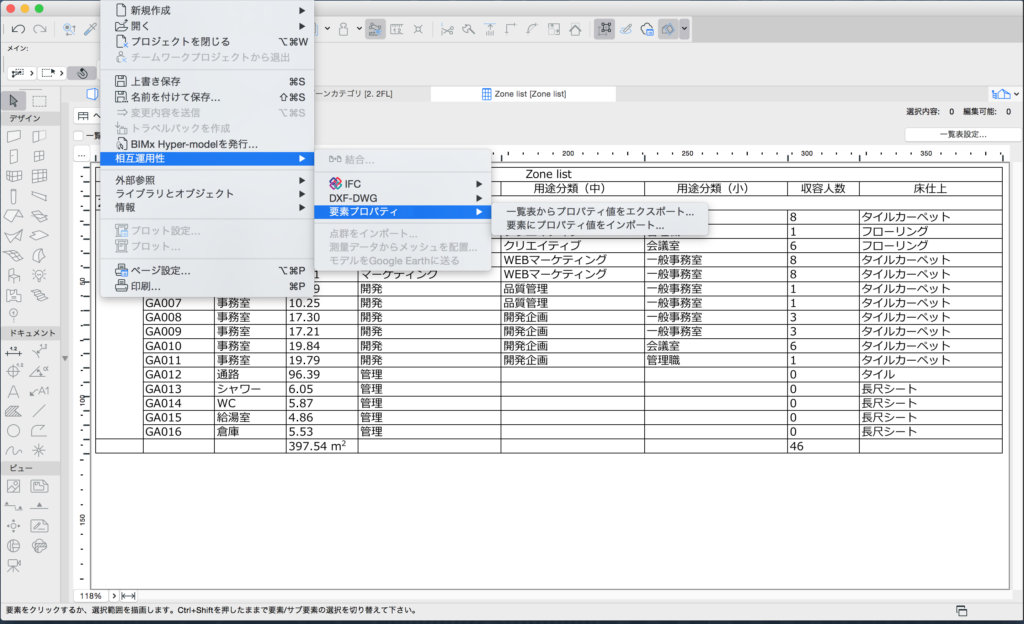Viewport: 1024px width, 624px height.
Task: Select the Marquee tool
Action: (x=39, y=100)
